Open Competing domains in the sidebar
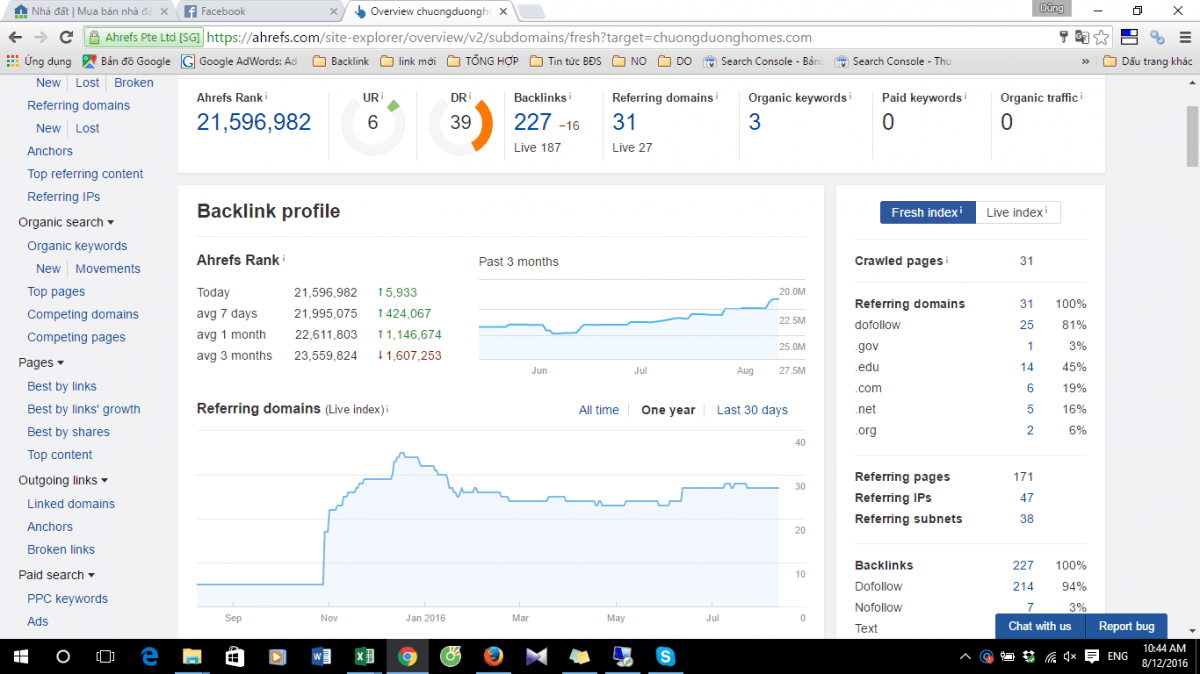1200x674 pixels. (x=83, y=314)
